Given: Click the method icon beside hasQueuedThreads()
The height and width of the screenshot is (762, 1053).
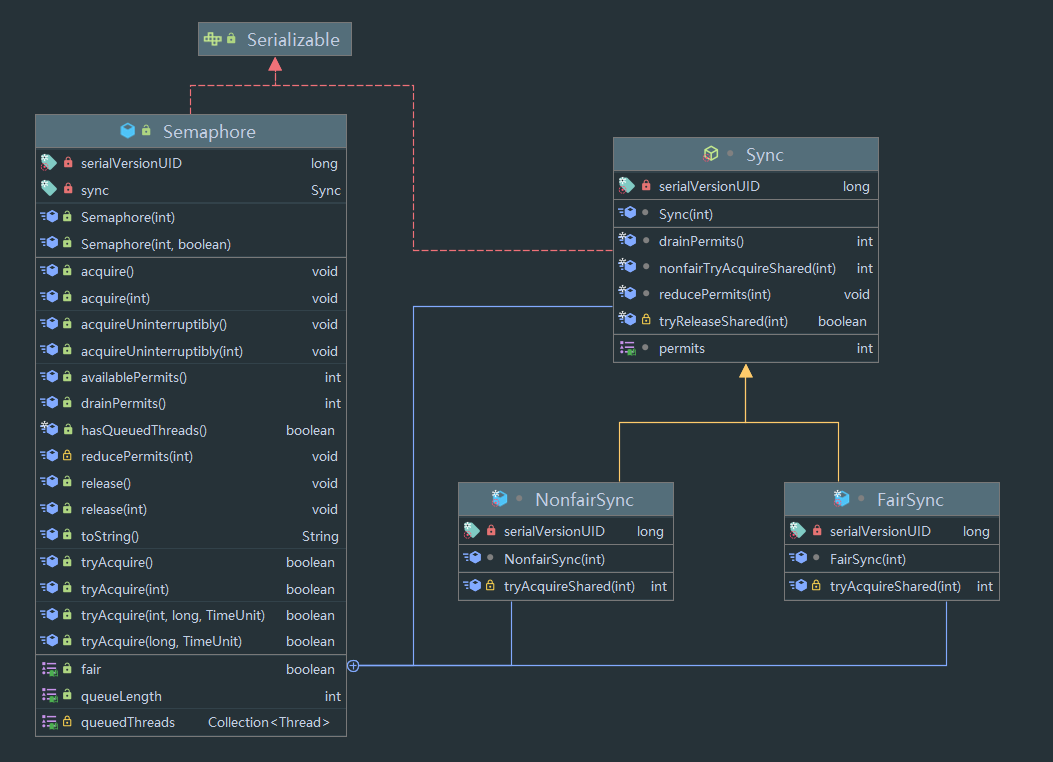Looking at the screenshot, I should point(48,430).
